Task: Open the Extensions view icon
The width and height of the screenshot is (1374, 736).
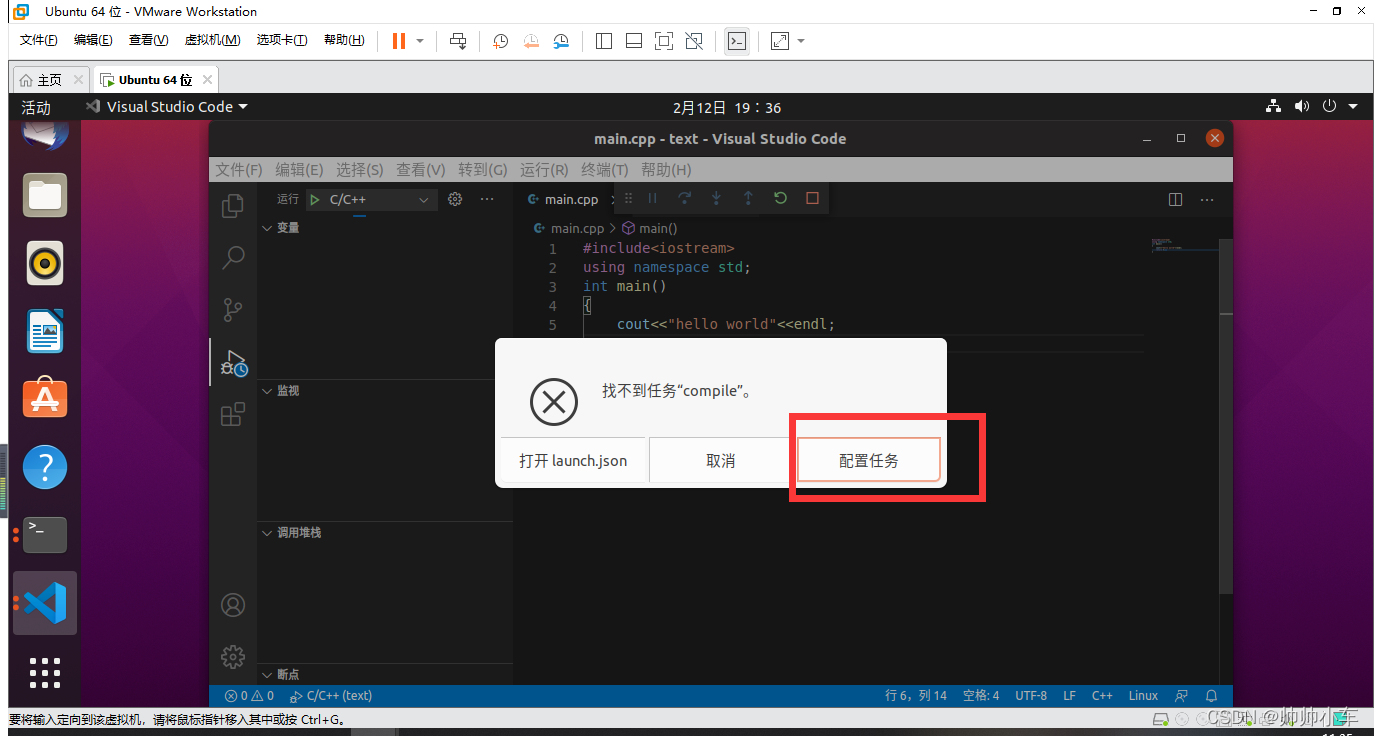Action: [233, 414]
